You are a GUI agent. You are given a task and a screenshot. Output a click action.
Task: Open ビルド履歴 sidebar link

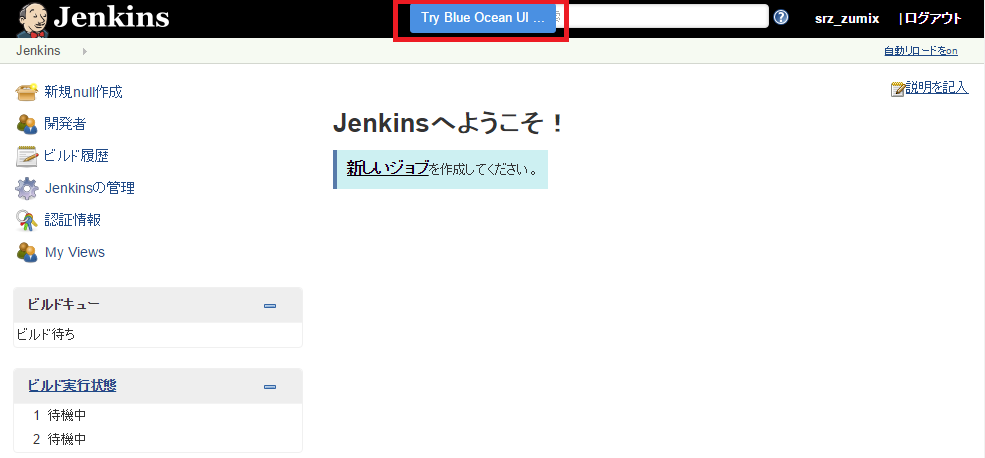[x=76, y=156]
